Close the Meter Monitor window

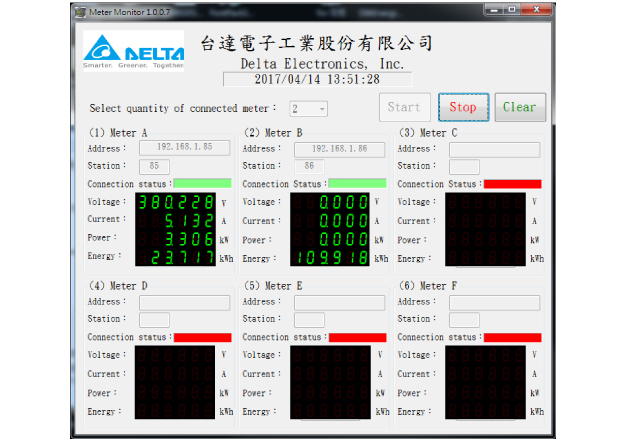click(536, 10)
